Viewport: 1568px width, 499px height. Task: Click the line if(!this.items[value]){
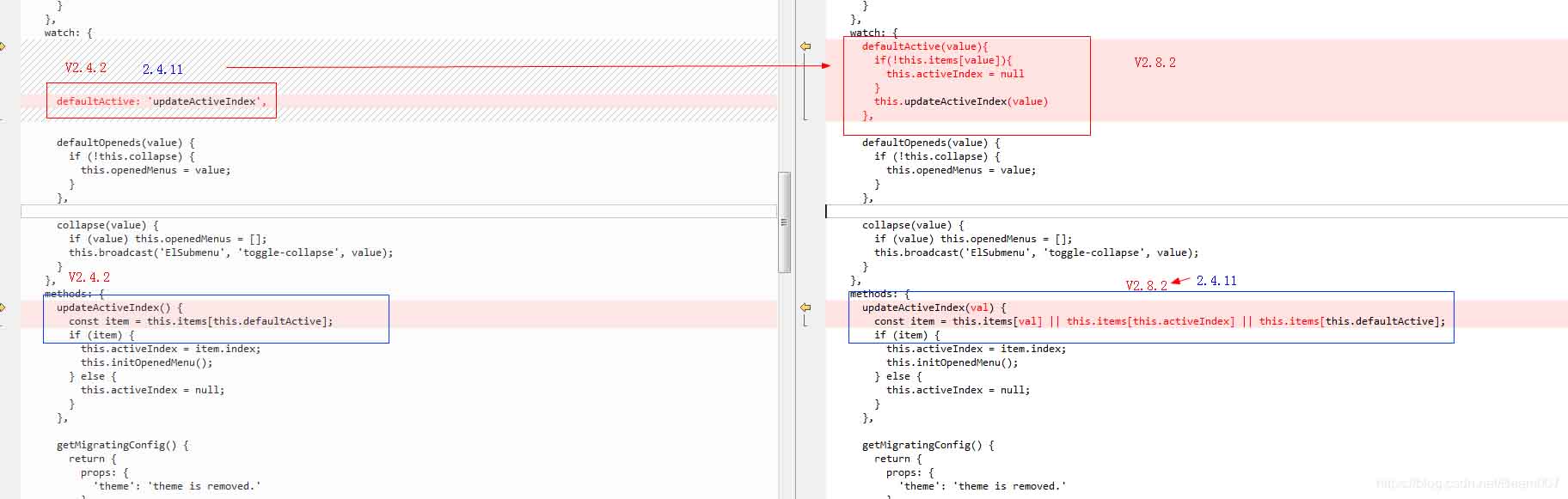pyautogui.click(x=943, y=60)
